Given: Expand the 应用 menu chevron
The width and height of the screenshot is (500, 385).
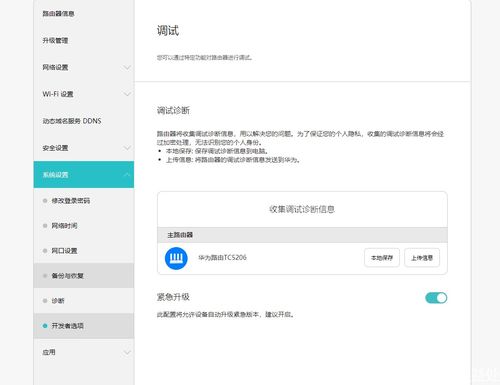Looking at the screenshot, I should (x=127, y=352).
